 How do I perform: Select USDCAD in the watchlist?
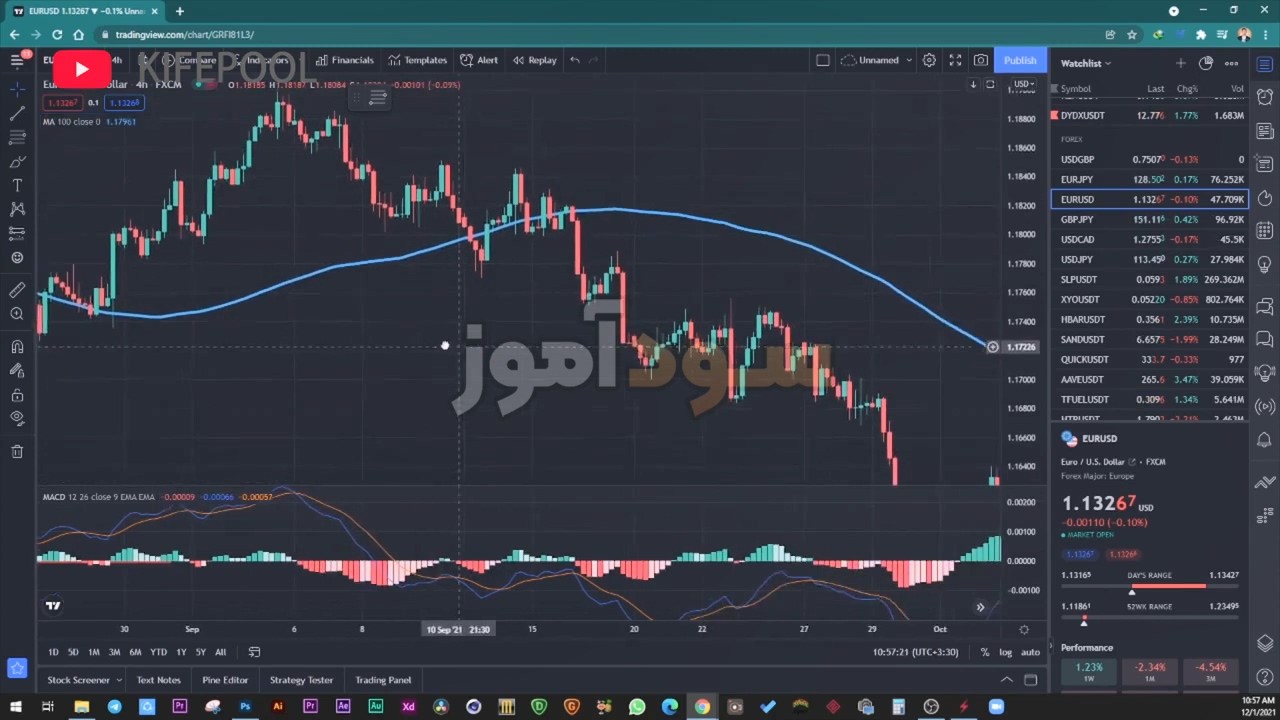pos(1149,239)
